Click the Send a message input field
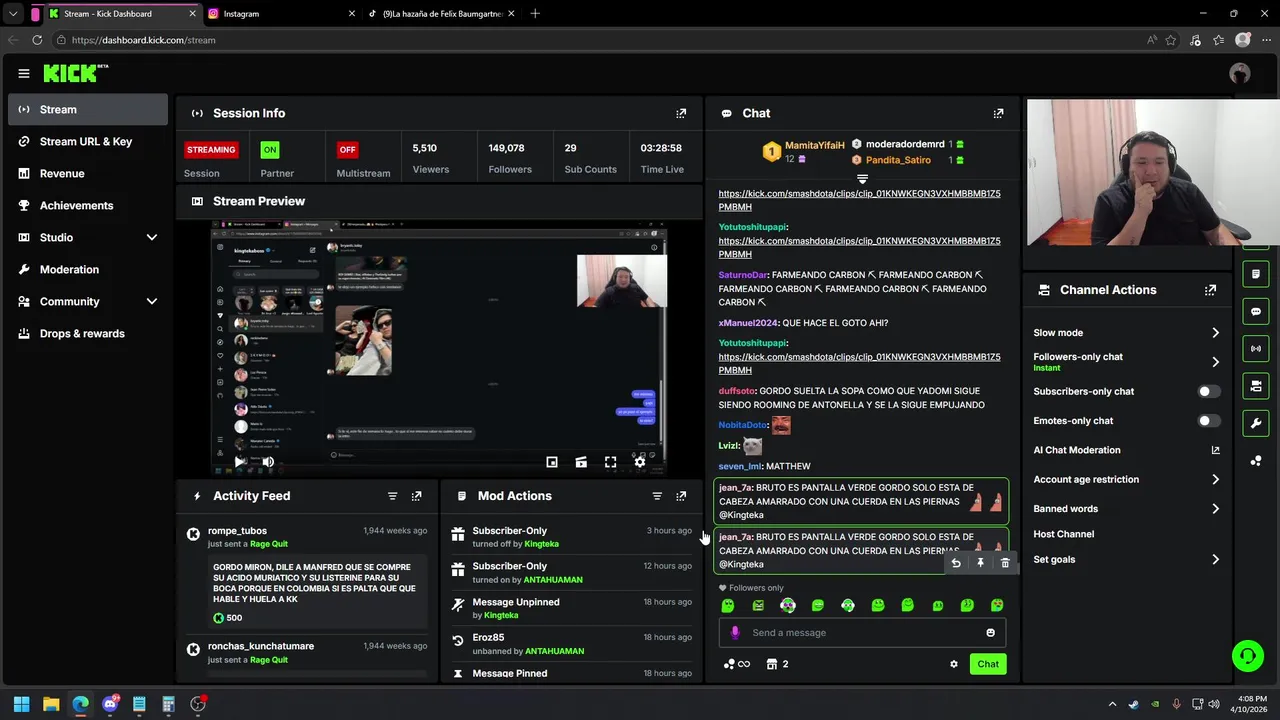This screenshot has width=1280, height=720. [862, 633]
